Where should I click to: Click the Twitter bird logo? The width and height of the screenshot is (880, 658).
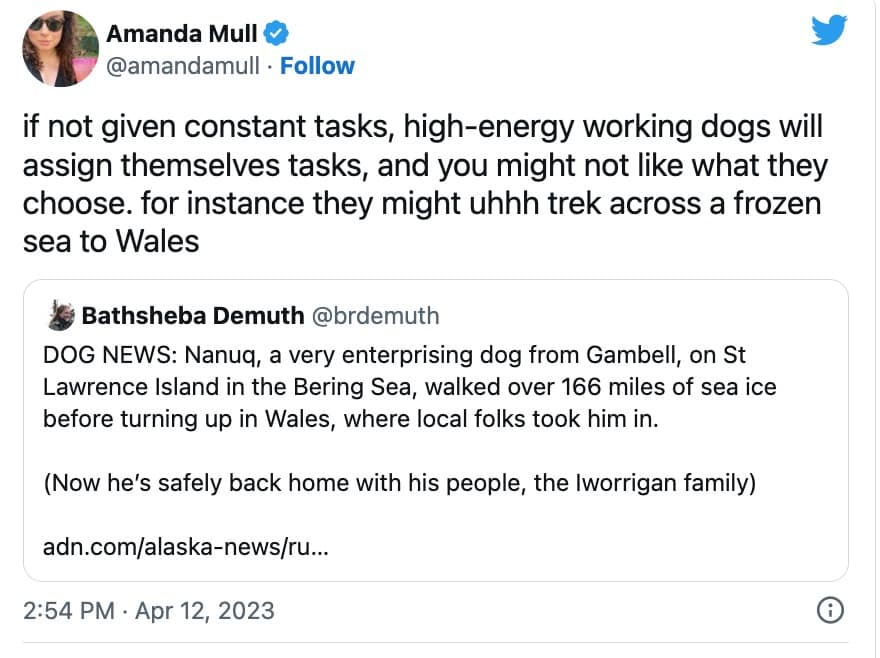[829, 30]
